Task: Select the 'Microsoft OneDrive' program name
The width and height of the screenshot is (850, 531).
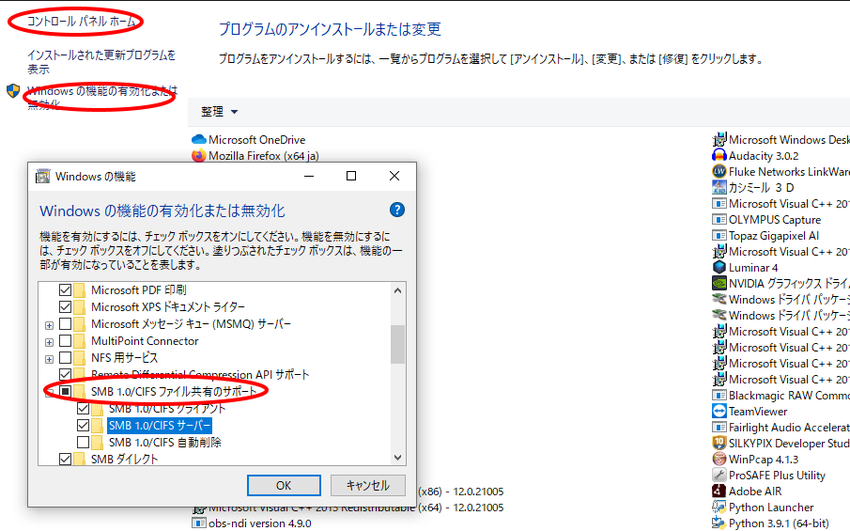Action: (x=257, y=140)
